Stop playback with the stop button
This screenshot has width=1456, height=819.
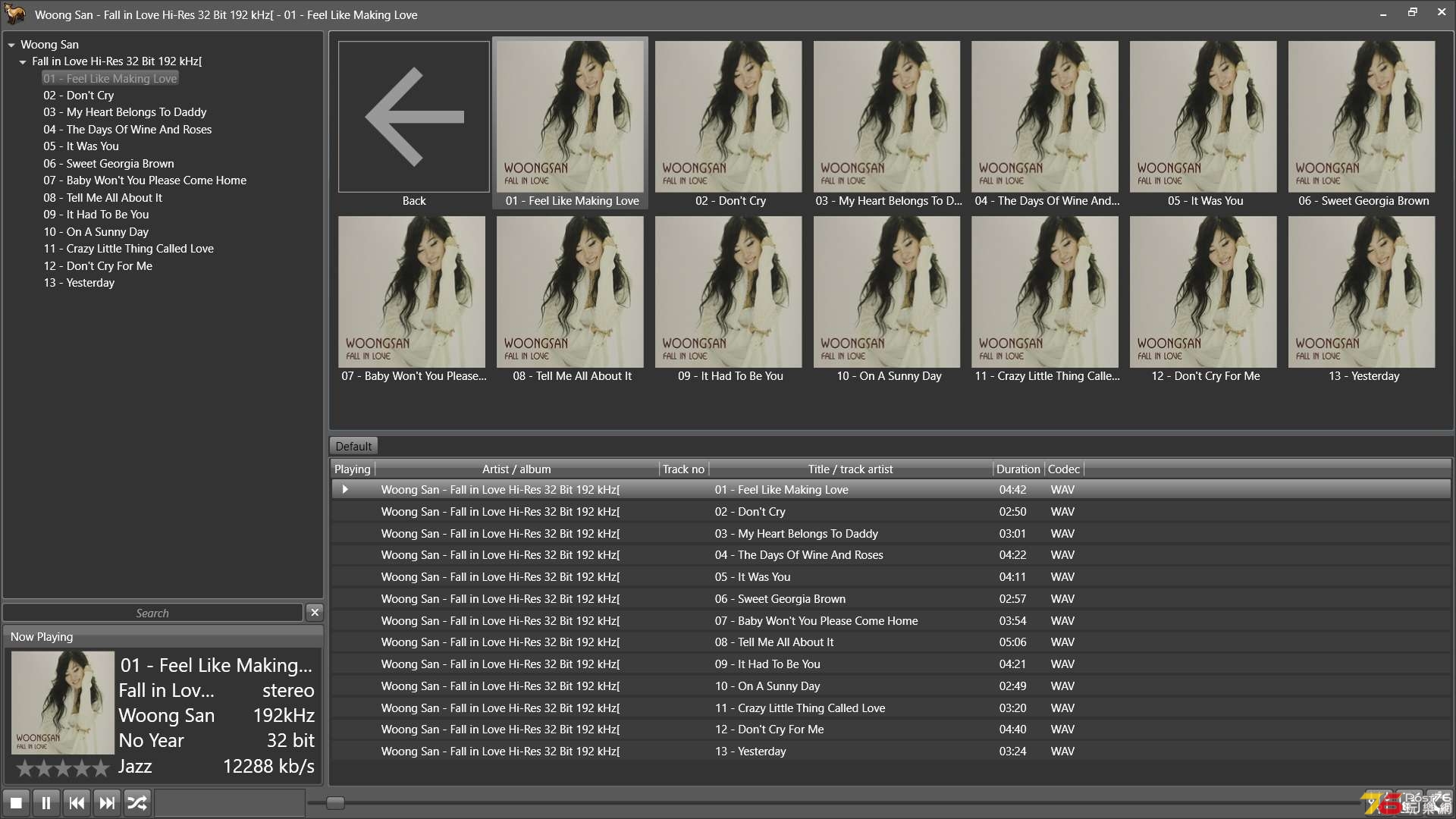click(16, 802)
